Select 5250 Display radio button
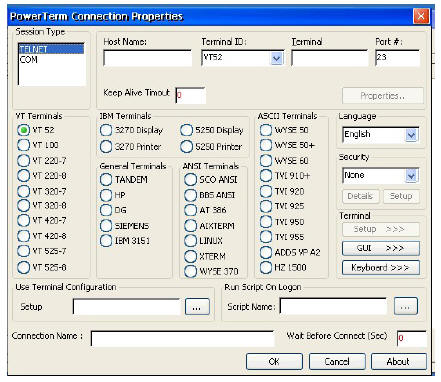 [x=186, y=130]
